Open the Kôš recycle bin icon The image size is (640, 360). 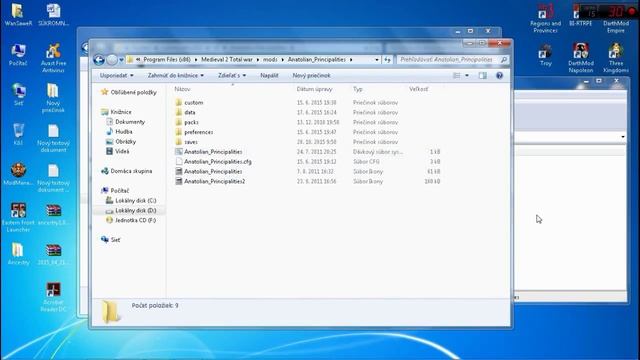[x=18, y=134]
